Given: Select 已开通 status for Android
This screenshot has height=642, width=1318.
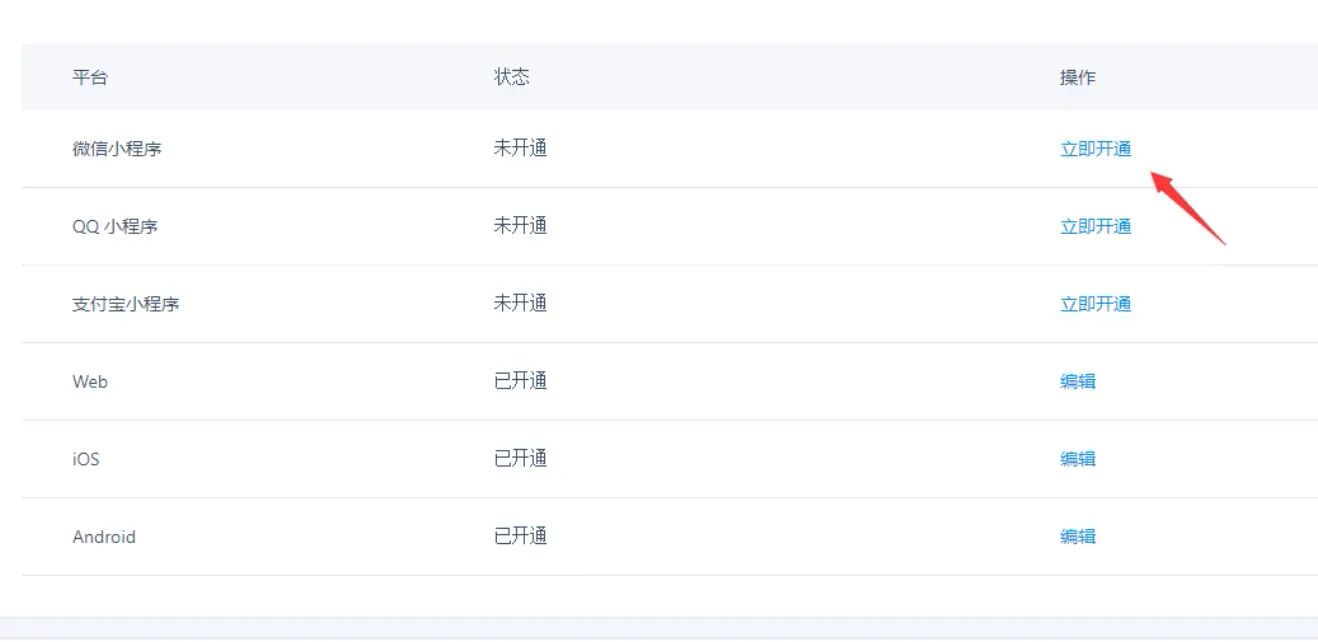Looking at the screenshot, I should pyautogui.click(x=520, y=537).
